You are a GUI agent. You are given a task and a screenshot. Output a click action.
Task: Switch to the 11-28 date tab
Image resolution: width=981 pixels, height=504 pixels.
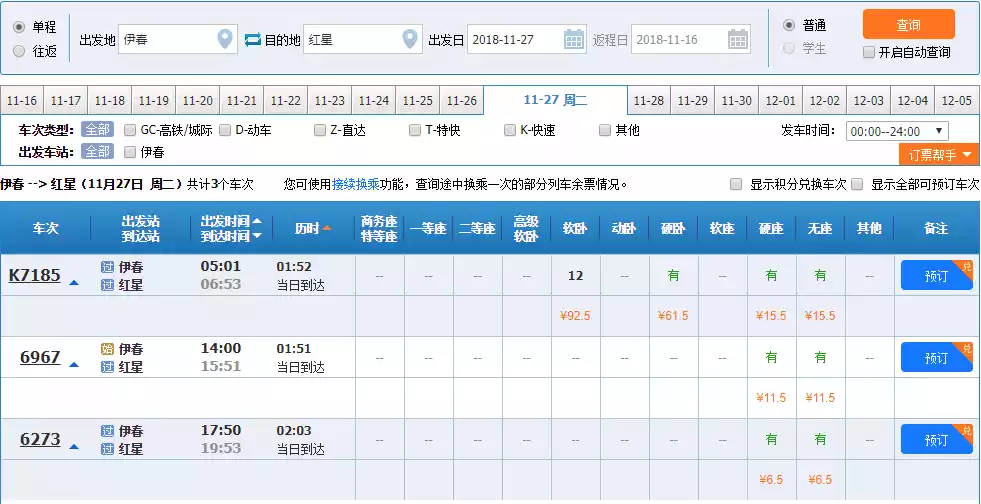pos(649,101)
